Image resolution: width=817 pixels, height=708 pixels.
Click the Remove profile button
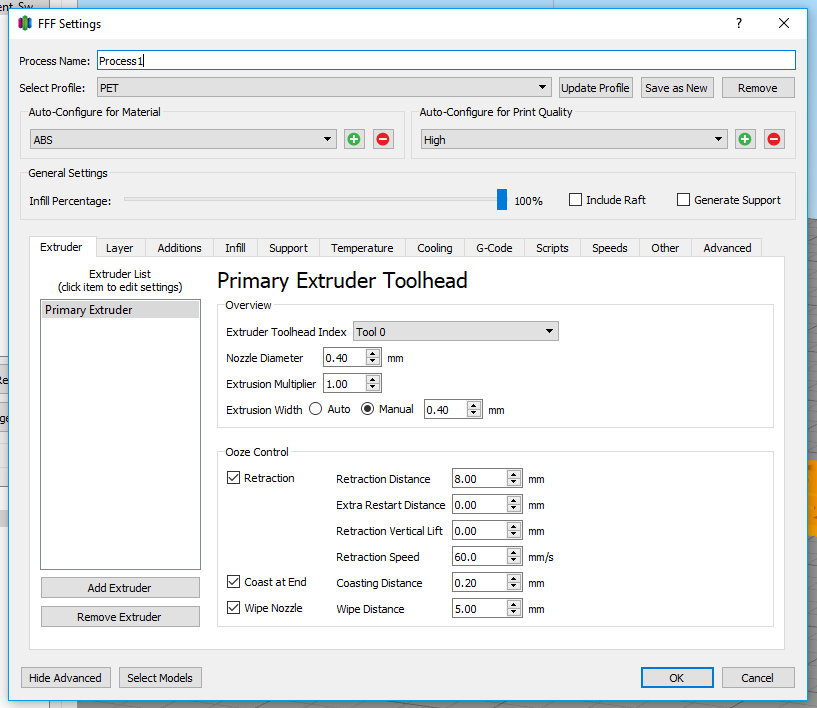758,88
